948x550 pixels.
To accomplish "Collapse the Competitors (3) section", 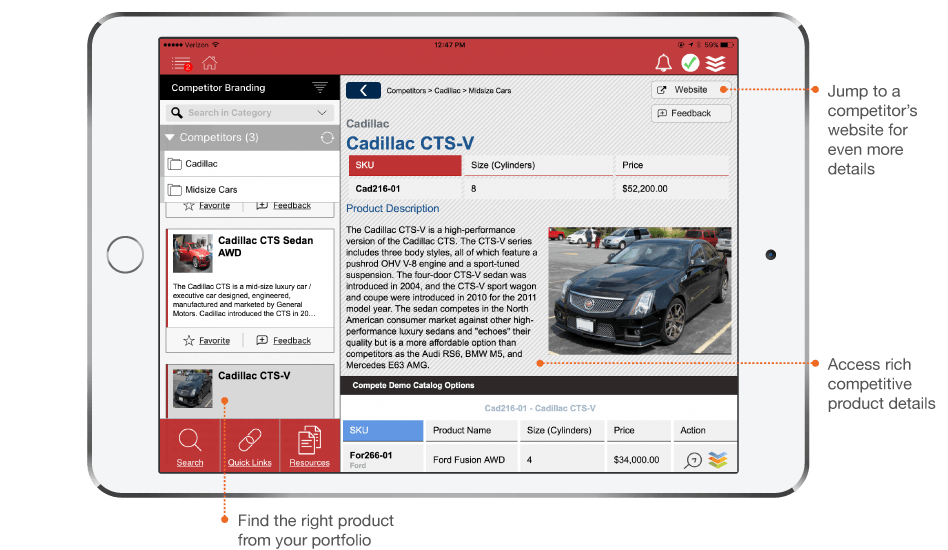I will 171,138.
